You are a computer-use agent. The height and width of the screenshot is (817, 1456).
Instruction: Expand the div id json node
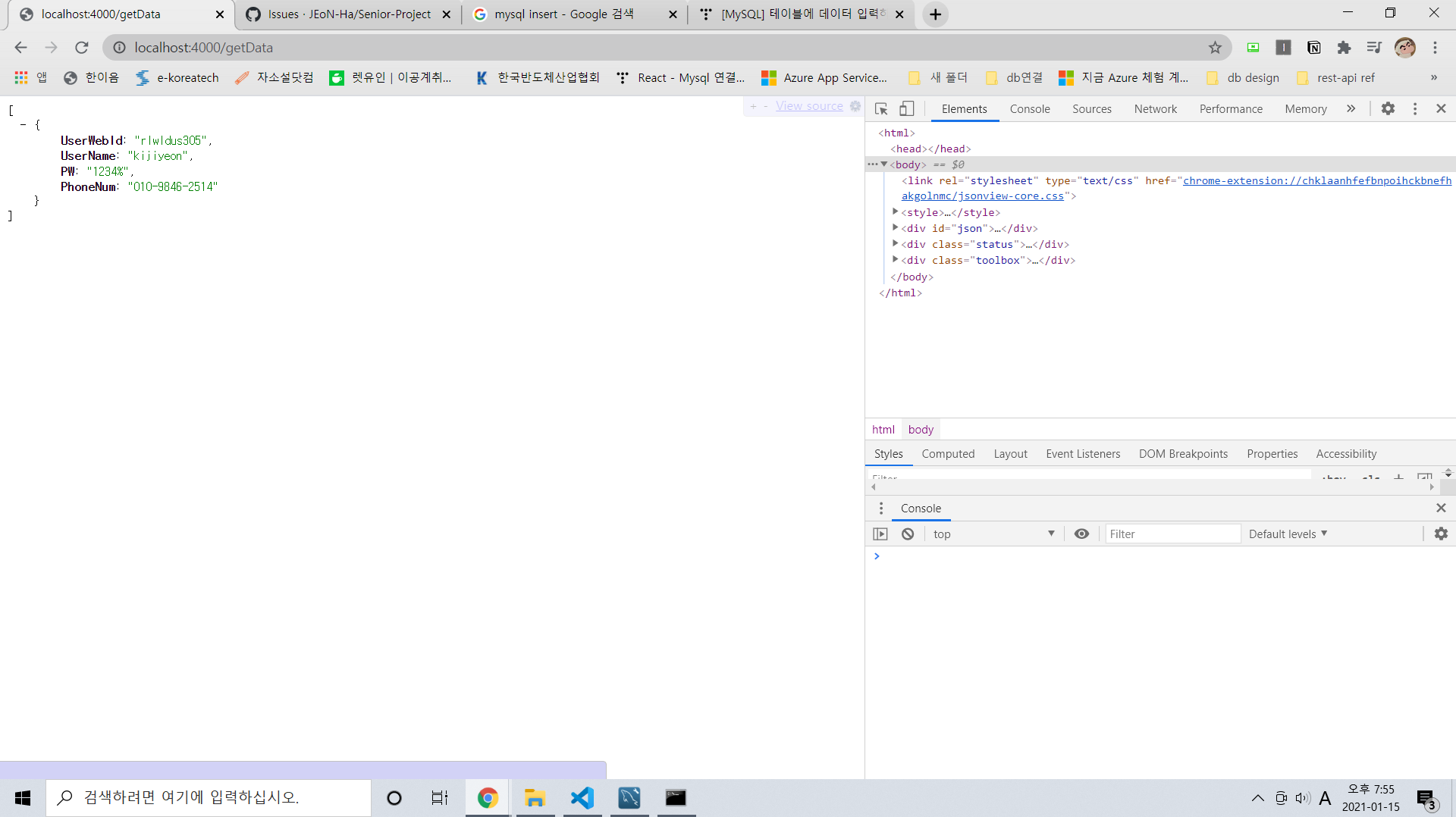tap(895, 228)
